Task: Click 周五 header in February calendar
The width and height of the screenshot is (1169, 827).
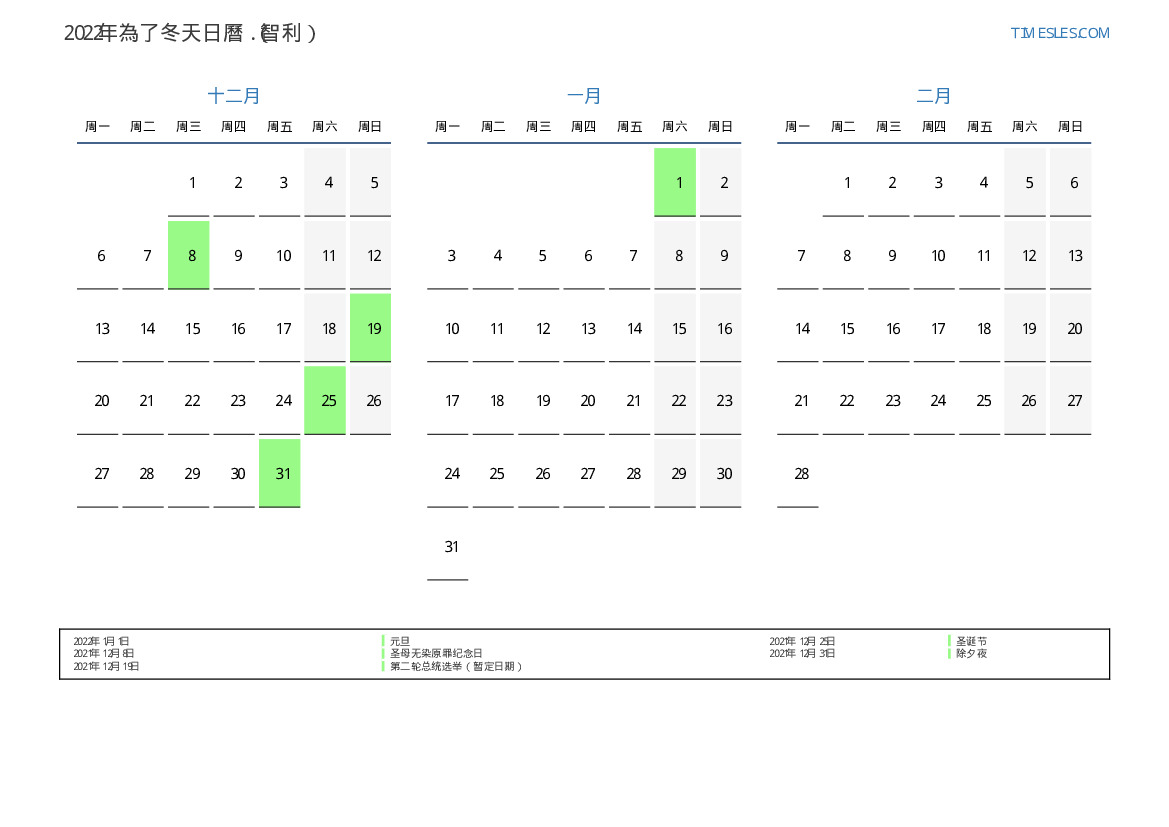Action: pos(980,127)
